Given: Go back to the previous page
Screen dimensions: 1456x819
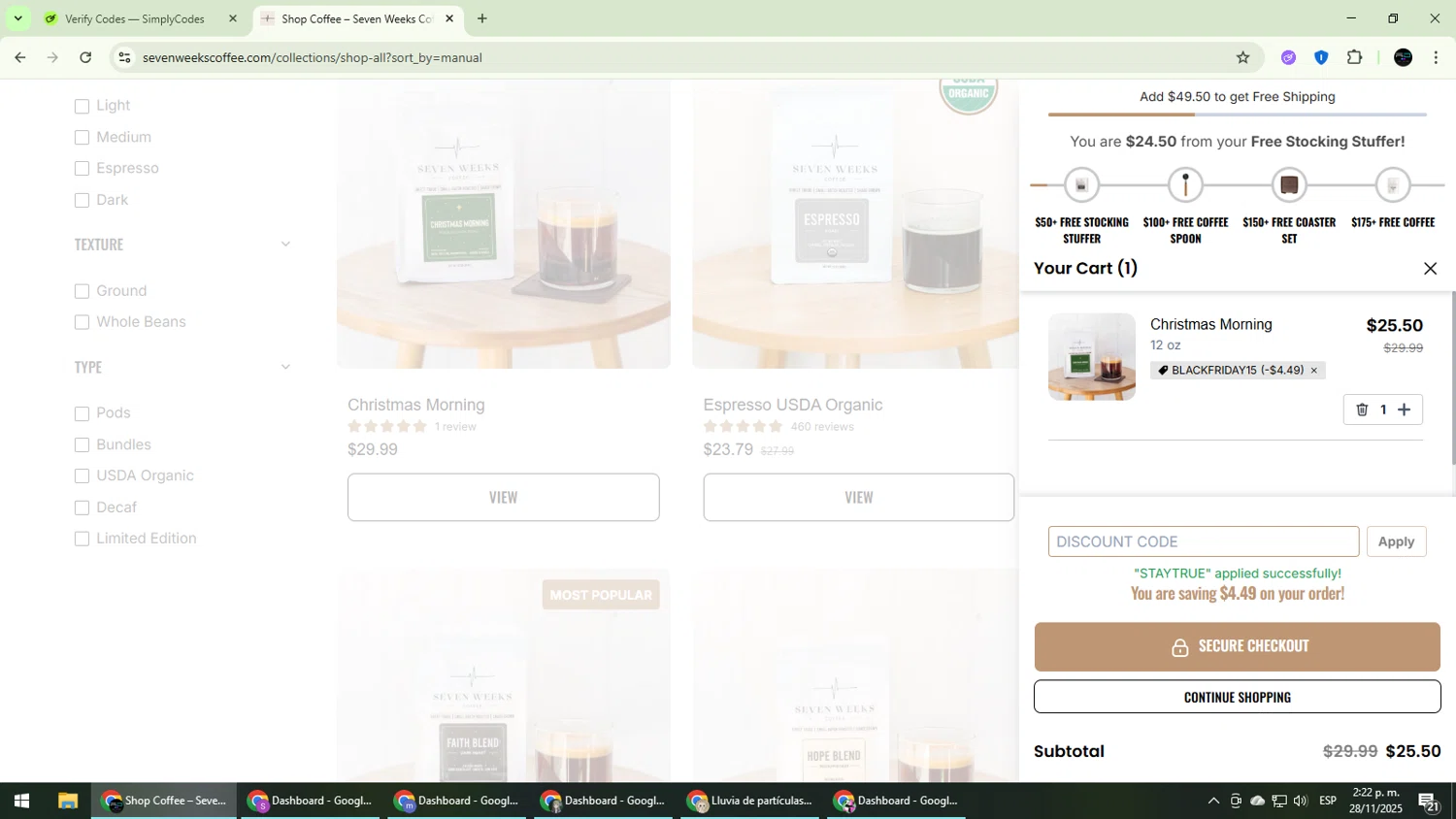Looking at the screenshot, I should click(x=20, y=57).
